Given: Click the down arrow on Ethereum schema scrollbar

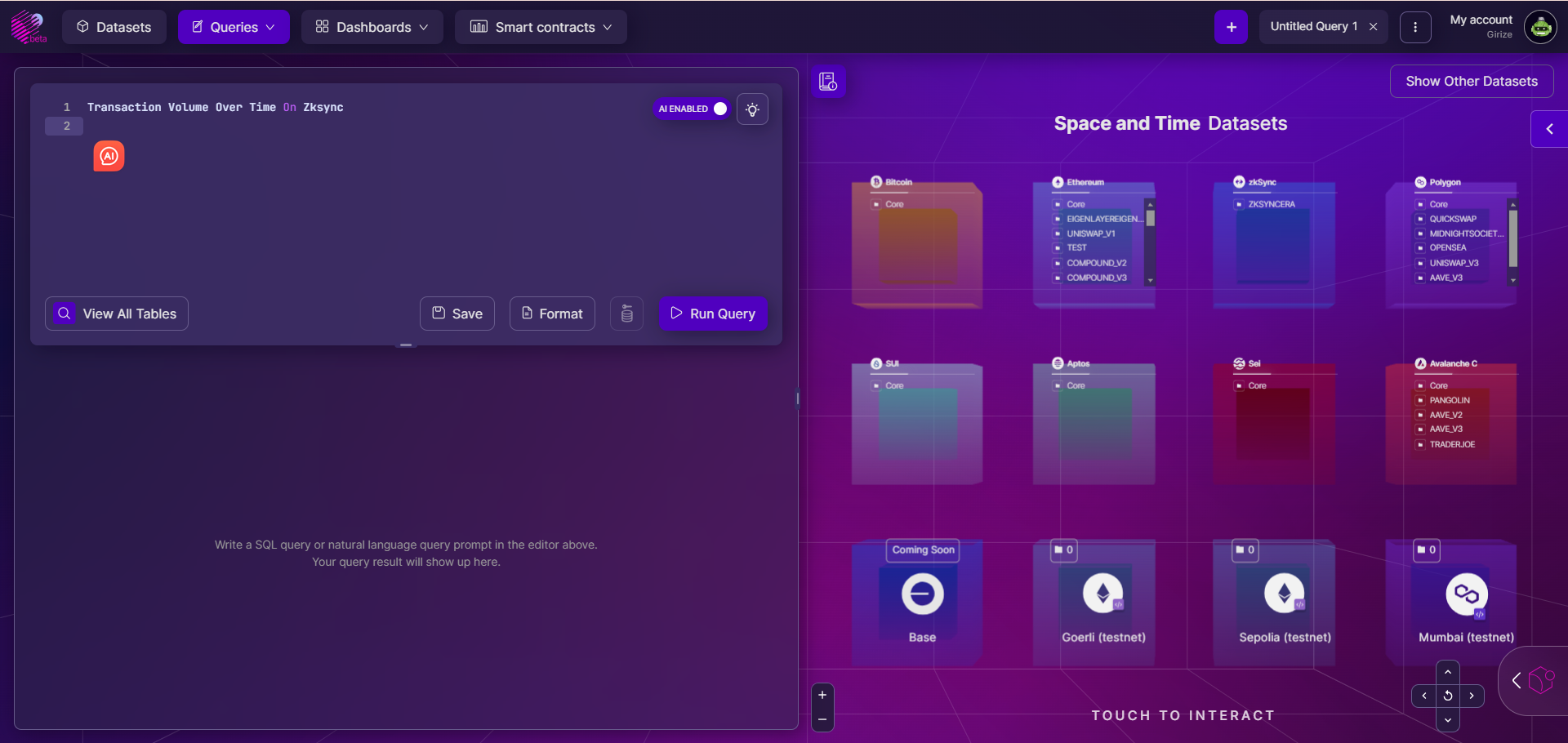Looking at the screenshot, I should (1150, 280).
